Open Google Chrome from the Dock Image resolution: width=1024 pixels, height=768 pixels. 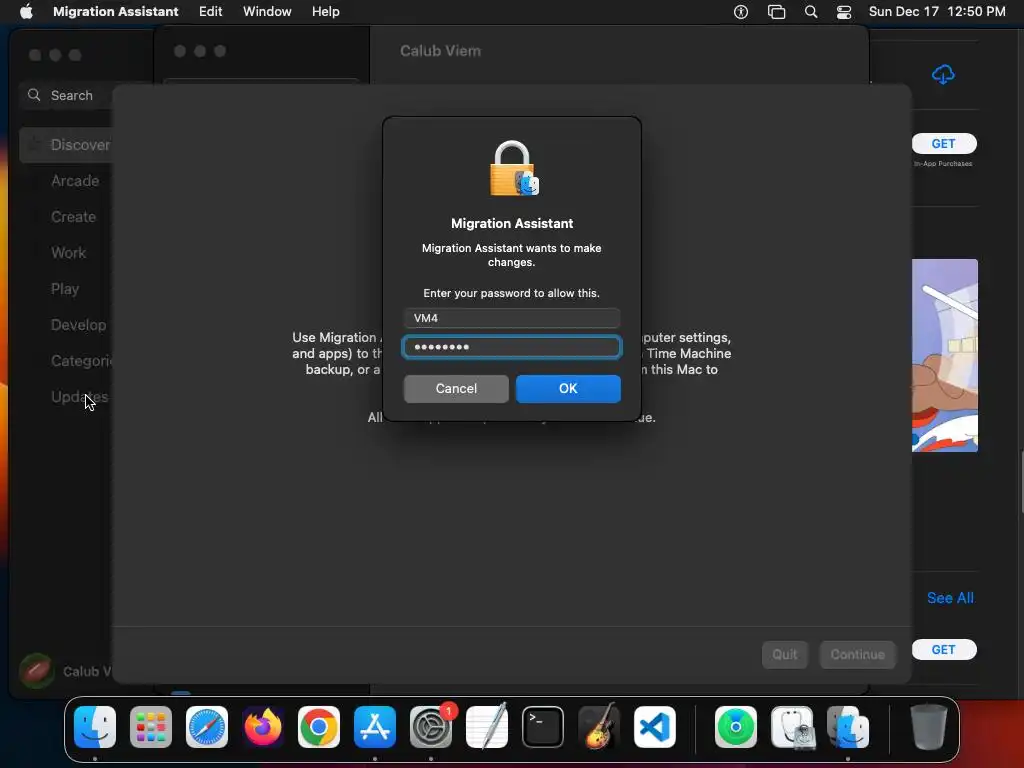pyautogui.click(x=319, y=727)
